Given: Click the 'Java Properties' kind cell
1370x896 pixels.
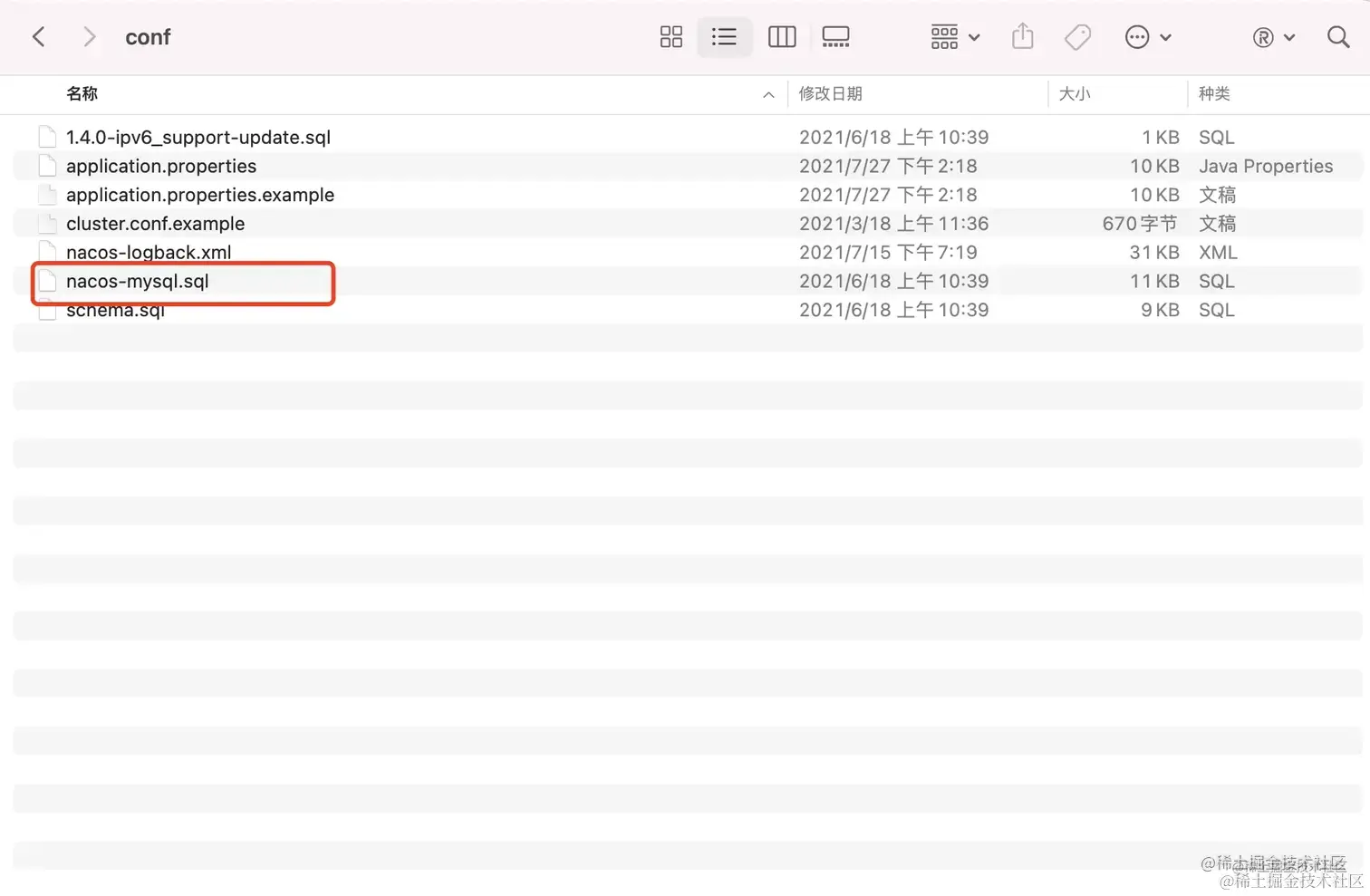Looking at the screenshot, I should [x=1266, y=166].
